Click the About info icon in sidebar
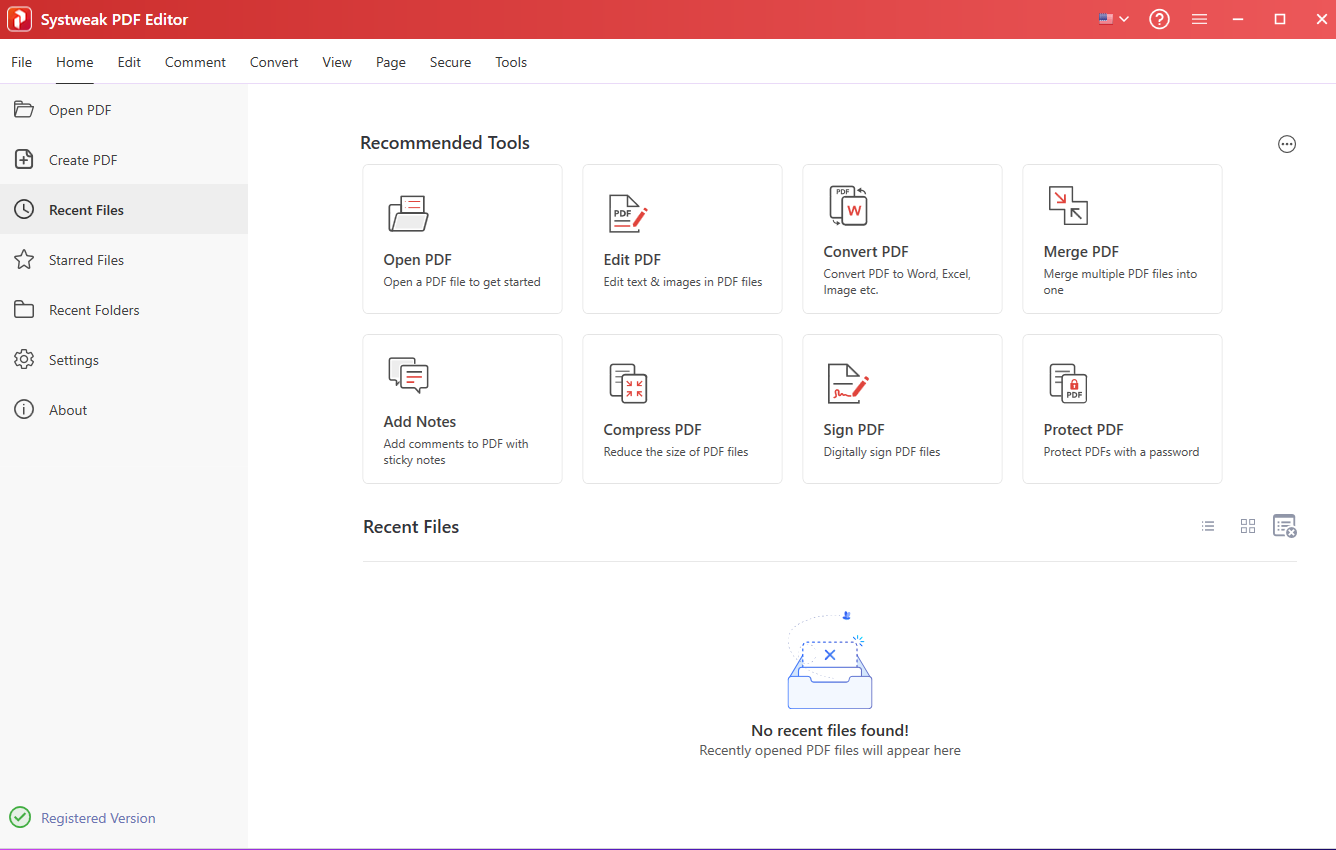The image size is (1336, 850). pos(24,409)
